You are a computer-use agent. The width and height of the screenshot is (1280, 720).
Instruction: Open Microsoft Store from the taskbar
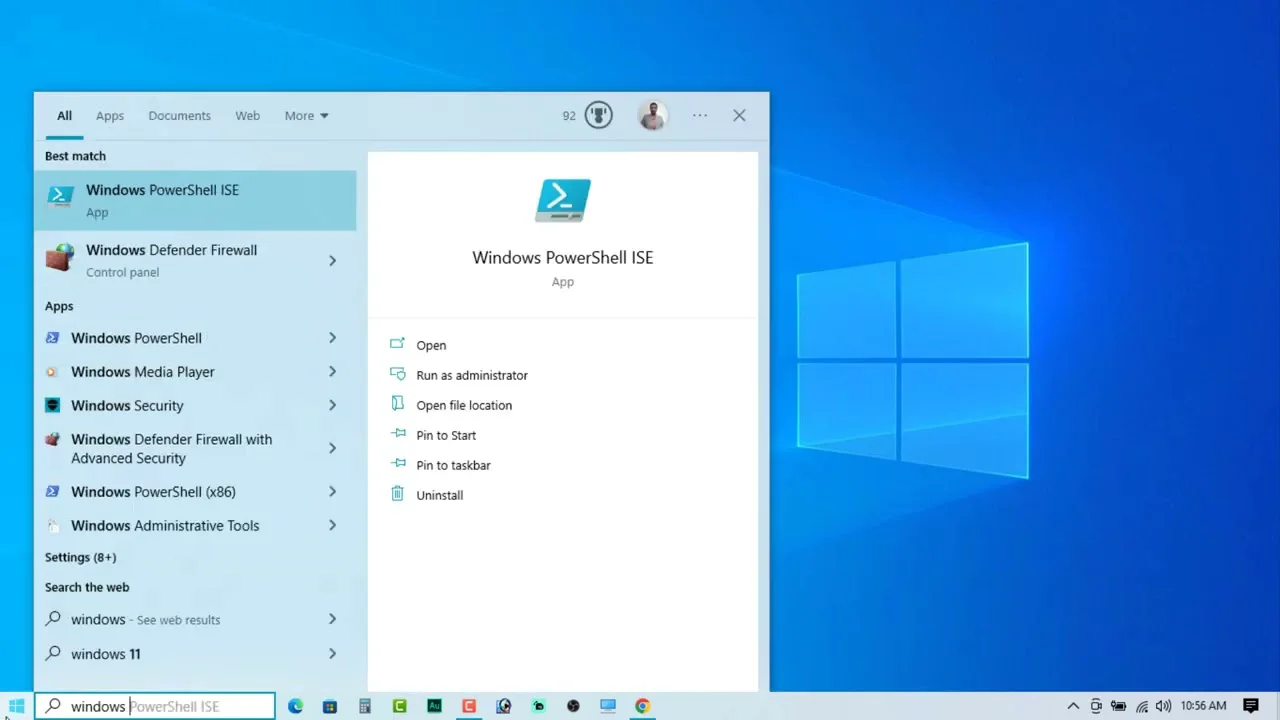(x=330, y=706)
